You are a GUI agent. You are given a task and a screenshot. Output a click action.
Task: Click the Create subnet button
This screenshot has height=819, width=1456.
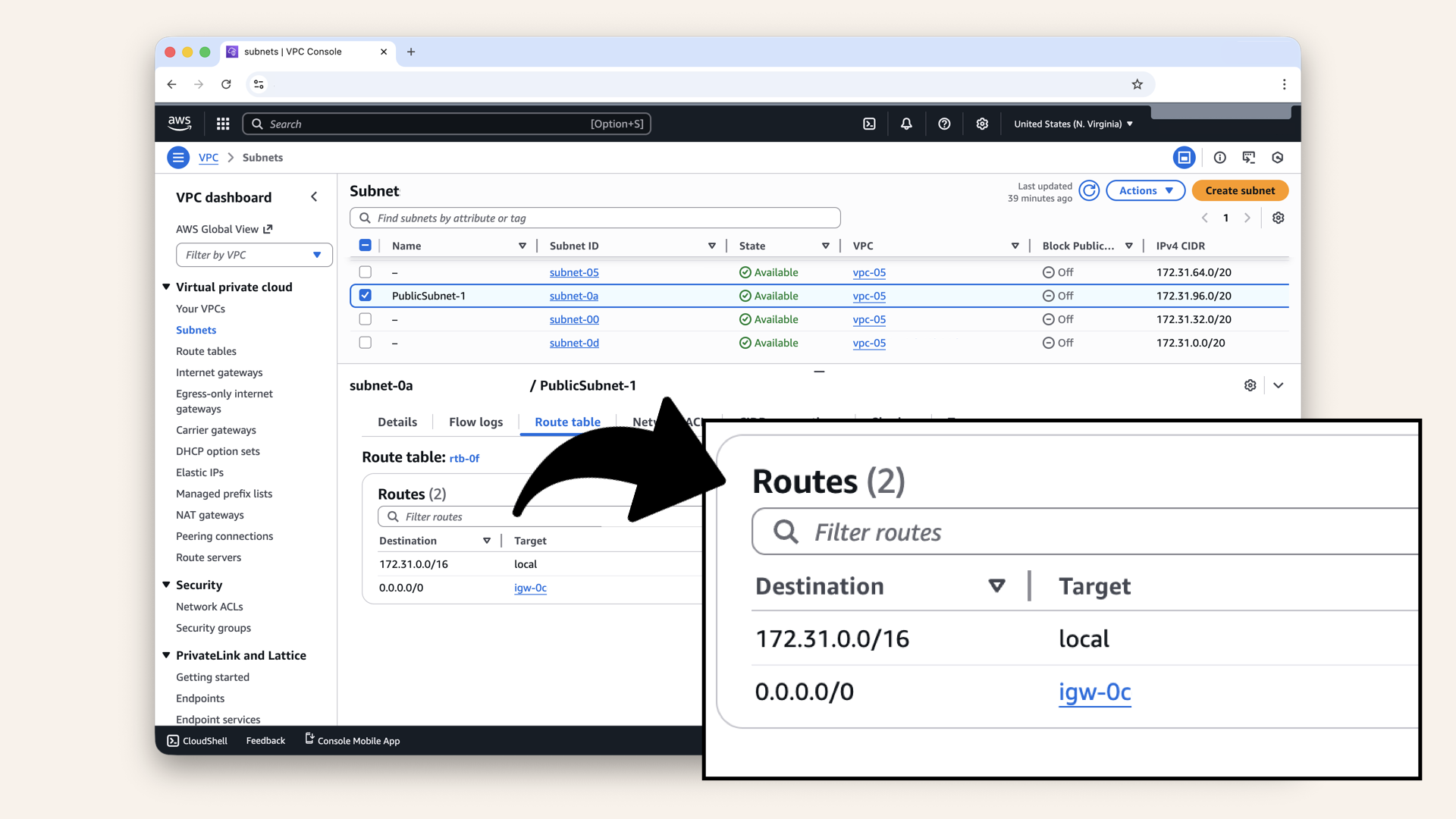coord(1240,190)
